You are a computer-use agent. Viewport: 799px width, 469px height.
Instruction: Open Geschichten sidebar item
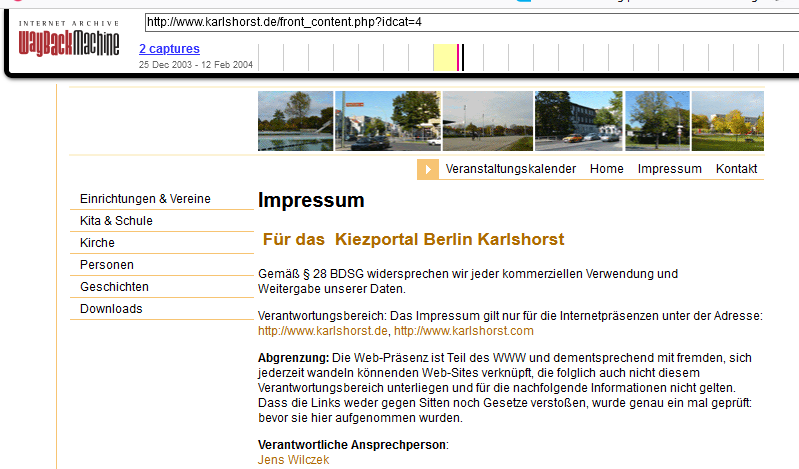point(114,286)
